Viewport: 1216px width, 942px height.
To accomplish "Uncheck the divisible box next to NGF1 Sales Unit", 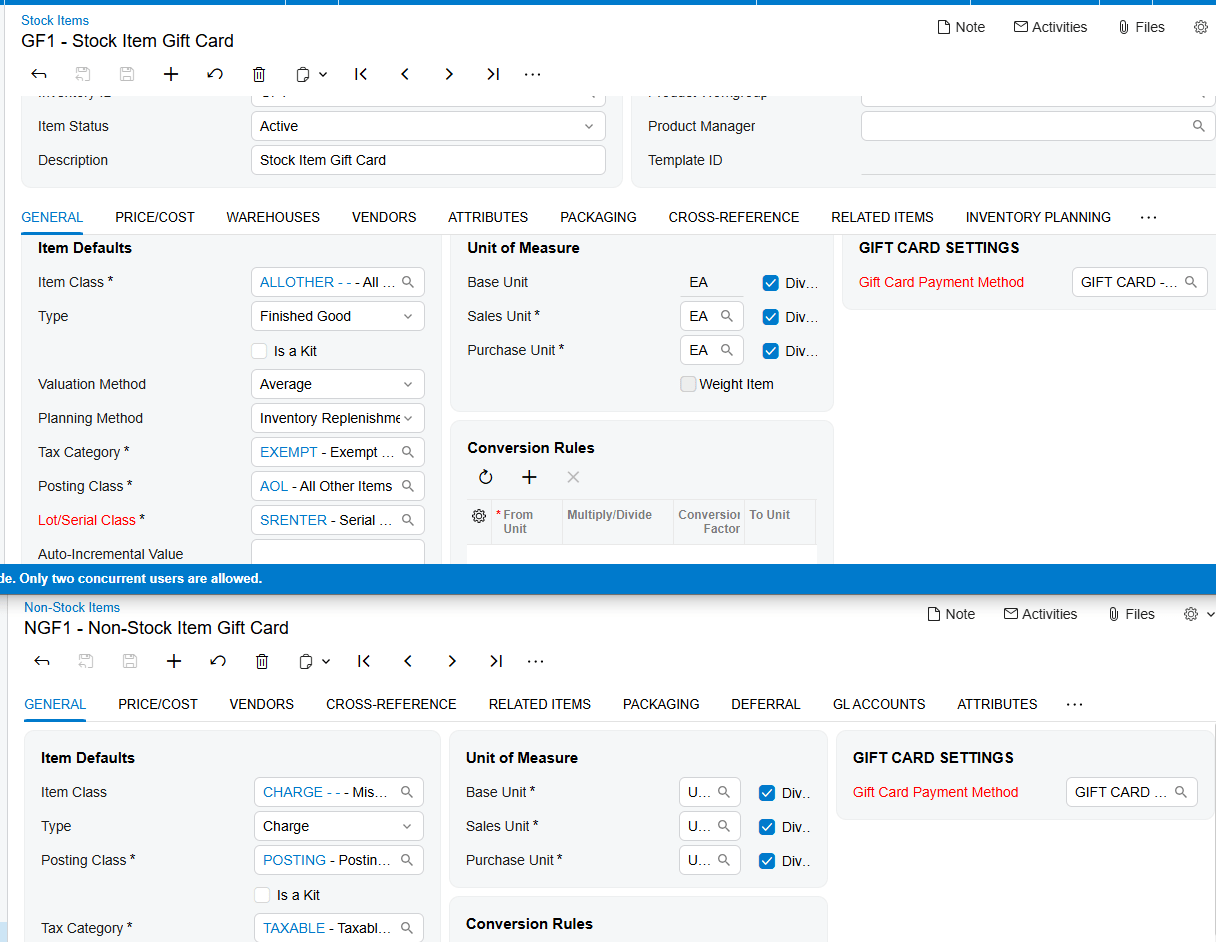I will 767,827.
